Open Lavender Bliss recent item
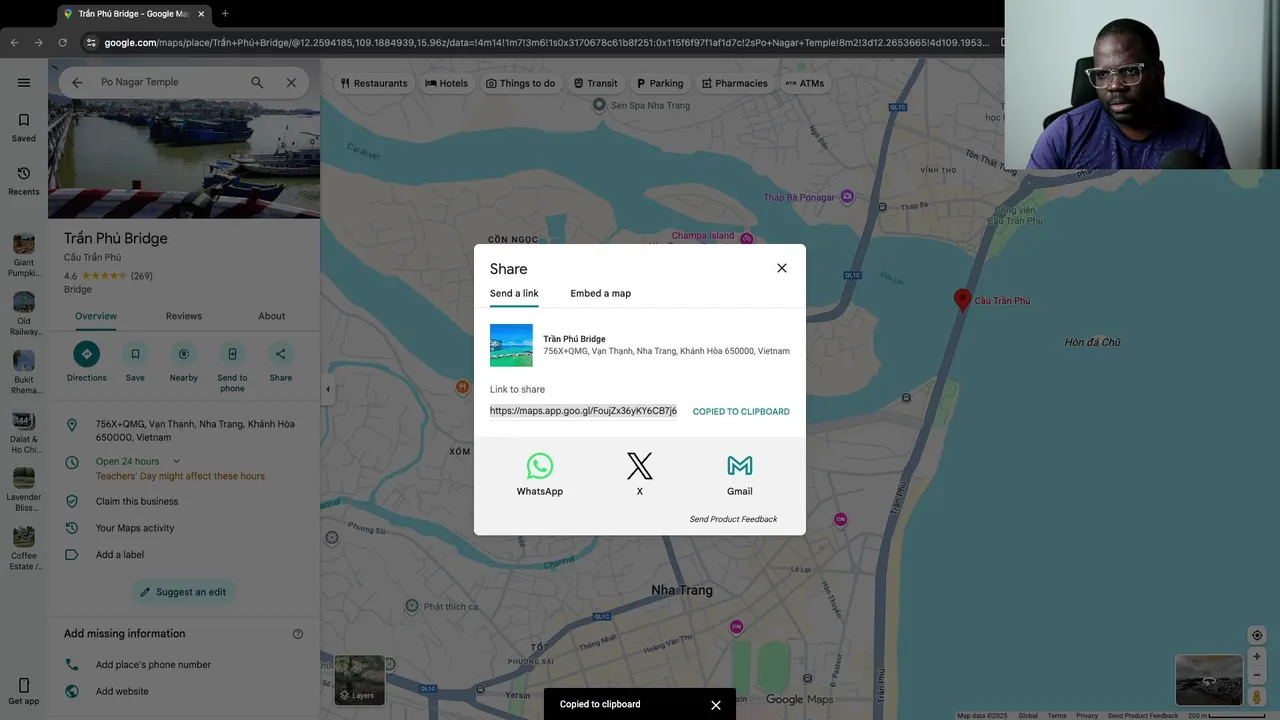The image size is (1280, 720). pos(24,490)
